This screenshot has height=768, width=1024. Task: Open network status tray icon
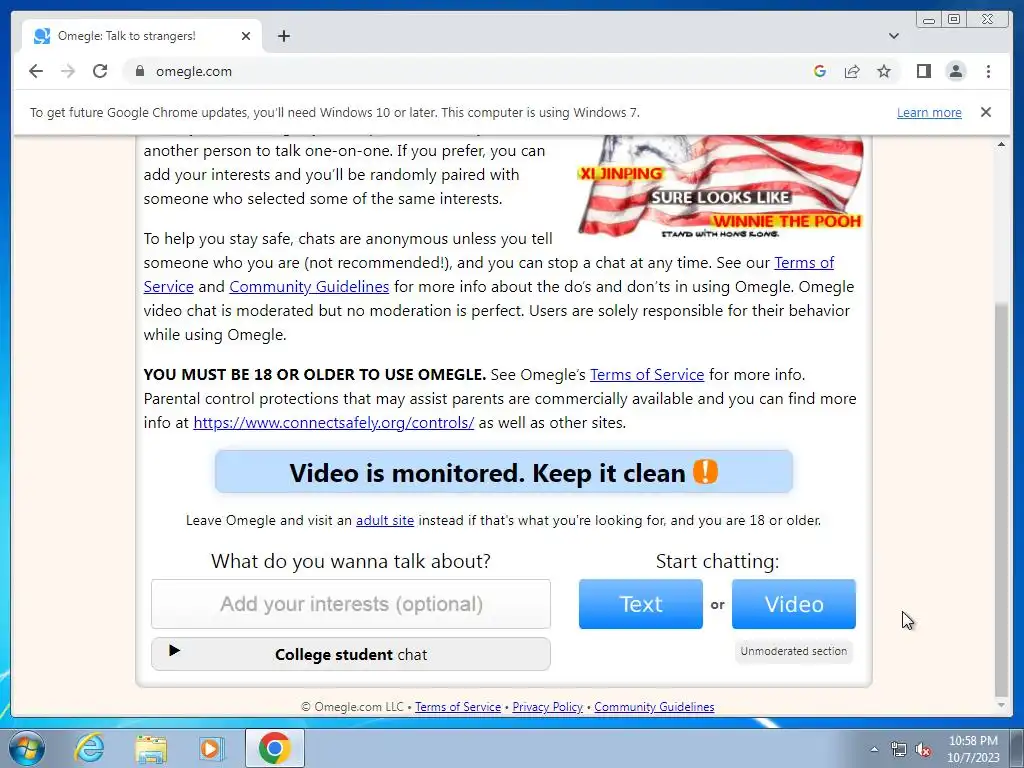[x=899, y=749]
